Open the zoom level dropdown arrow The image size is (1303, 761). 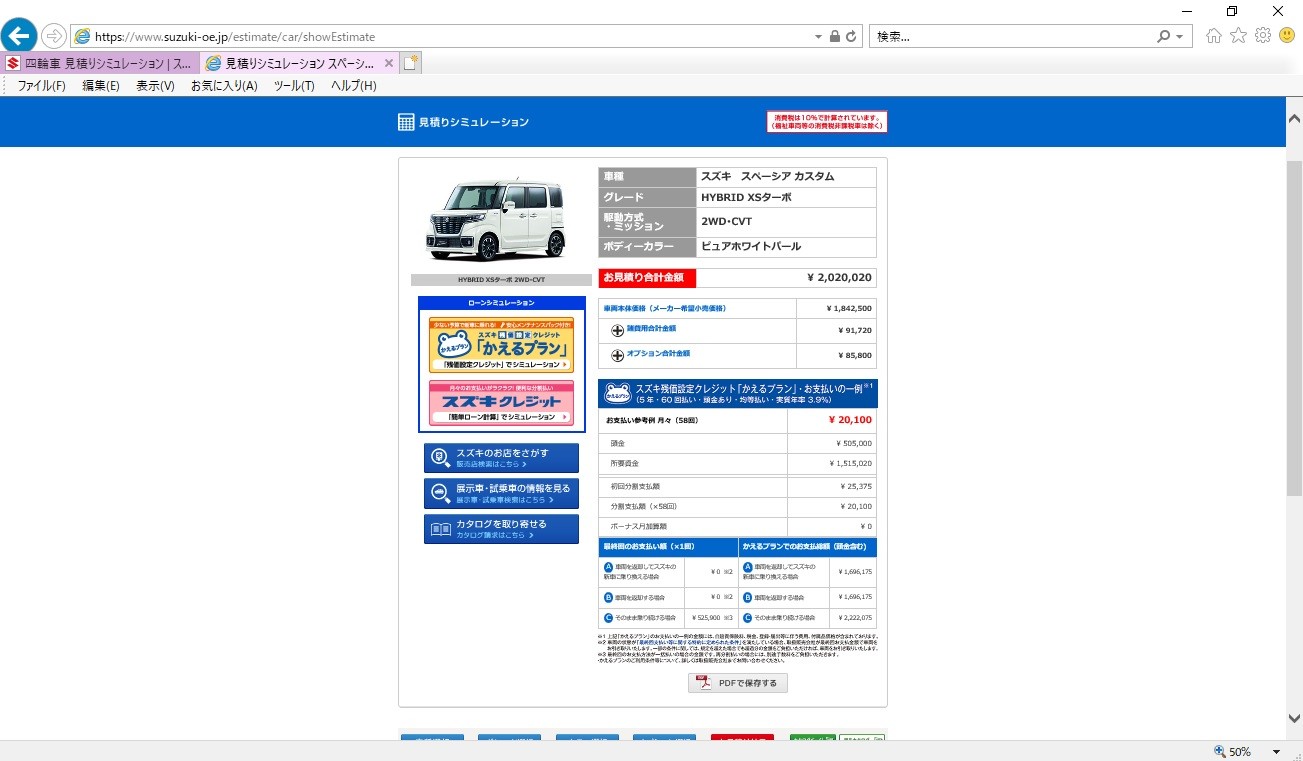(x=1276, y=751)
